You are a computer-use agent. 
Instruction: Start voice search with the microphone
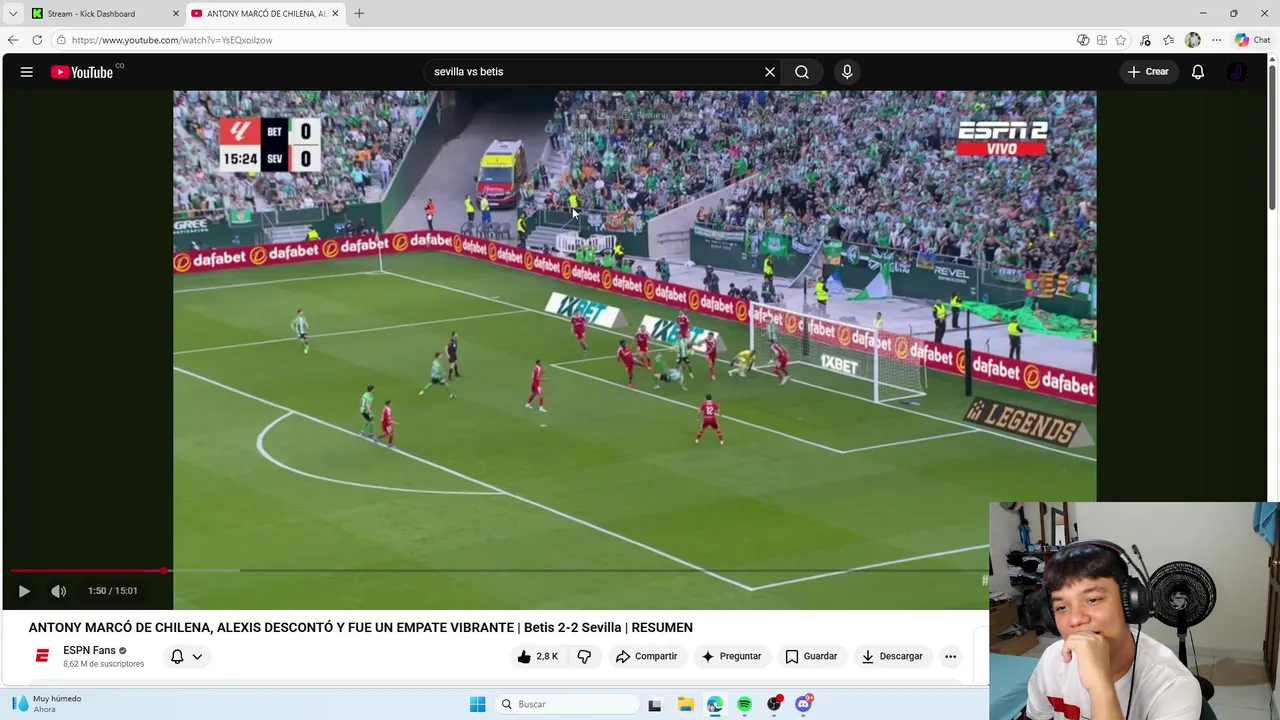[847, 72]
